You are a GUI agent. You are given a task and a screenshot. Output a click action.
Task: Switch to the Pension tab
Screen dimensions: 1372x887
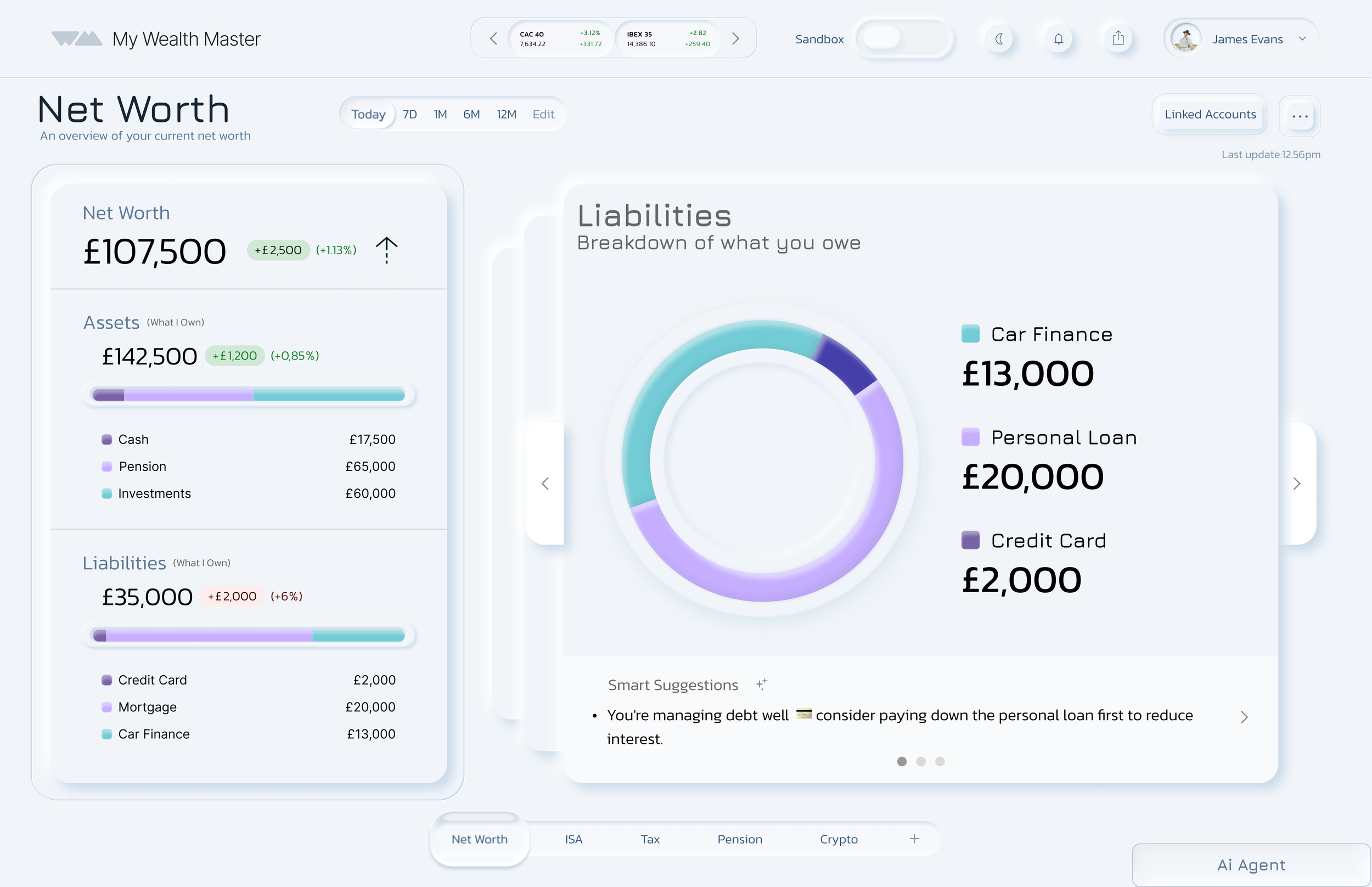pos(739,839)
